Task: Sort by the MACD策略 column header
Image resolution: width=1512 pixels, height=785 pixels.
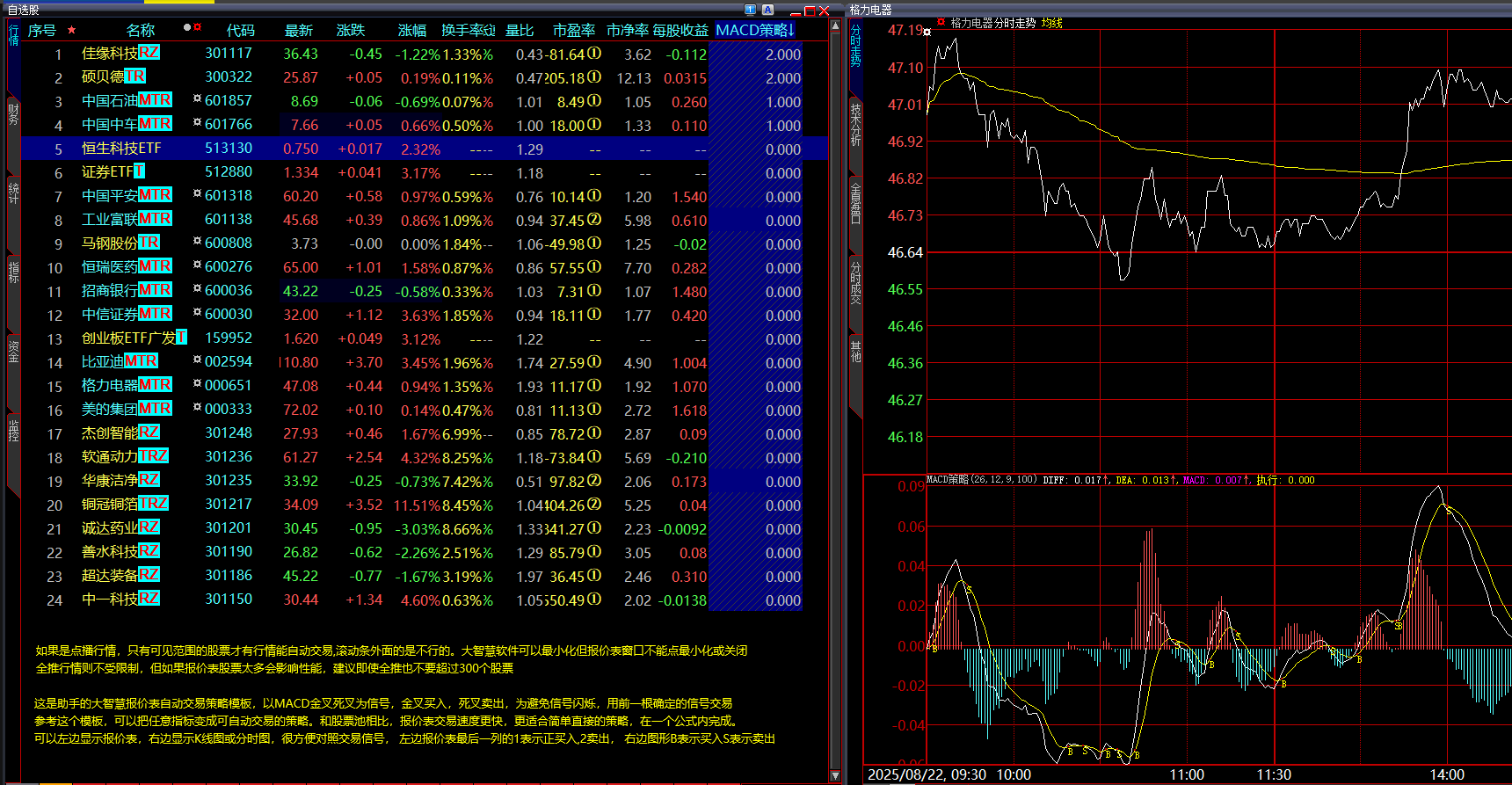Action: tap(754, 30)
